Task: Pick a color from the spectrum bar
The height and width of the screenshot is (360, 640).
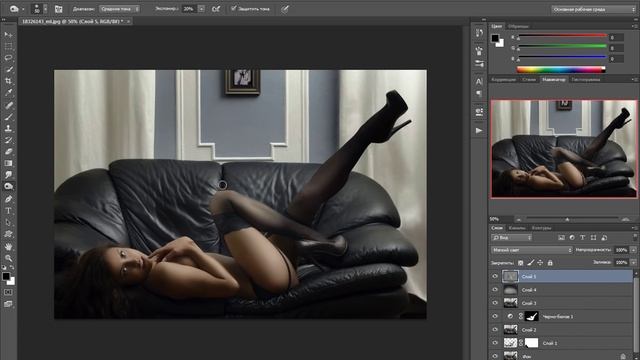Action: [x=561, y=70]
